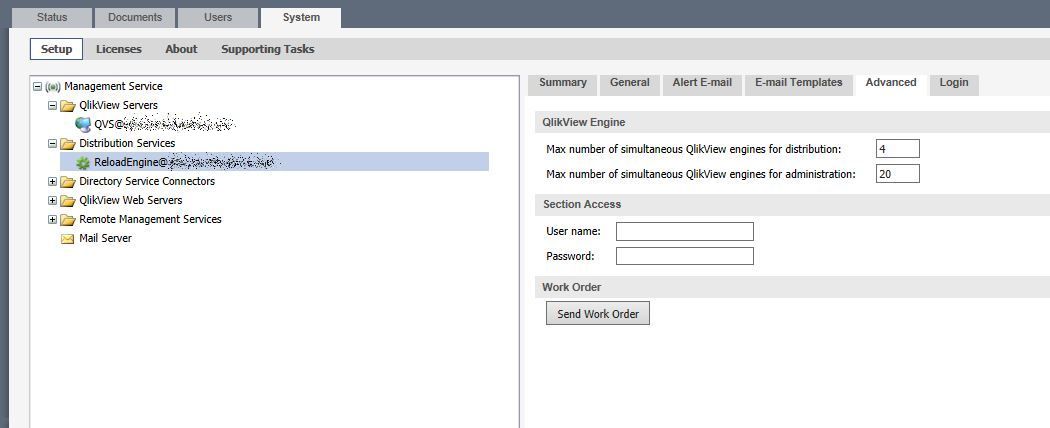Image resolution: width=1050 pixels, height=428 pixels.
Task: Open the Login tab
Action: [x=954, y=83]
